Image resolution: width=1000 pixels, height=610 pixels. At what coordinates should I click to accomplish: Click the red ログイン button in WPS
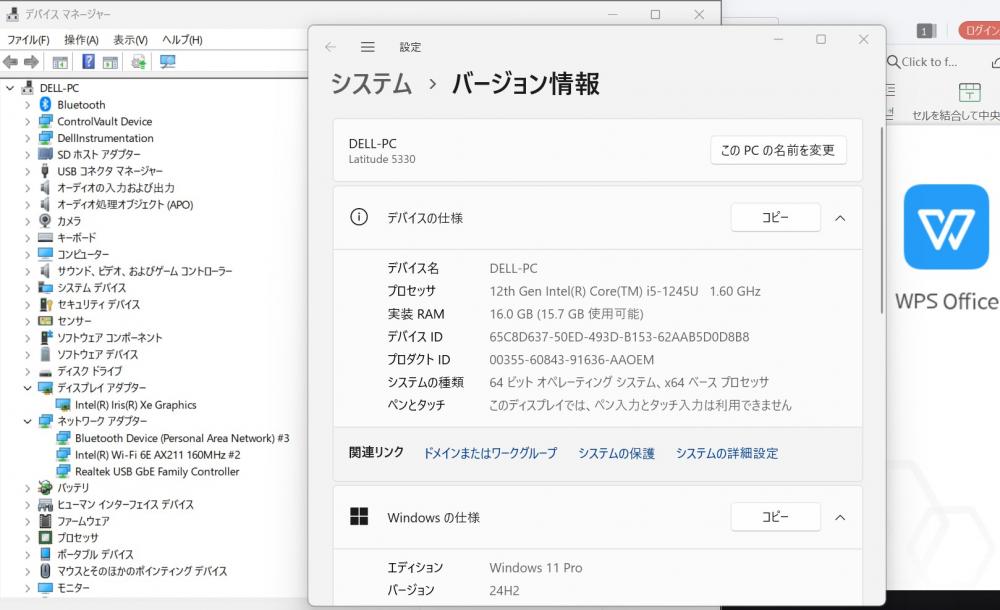980,30
